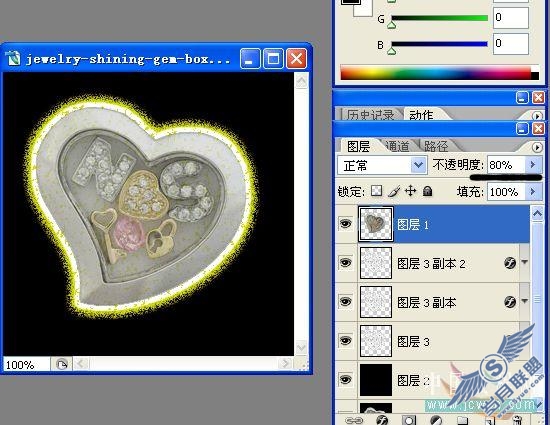Switch to the 历史记录 history tab
Image resolution: width=550 pixels, height=425 pixels.
371,115
